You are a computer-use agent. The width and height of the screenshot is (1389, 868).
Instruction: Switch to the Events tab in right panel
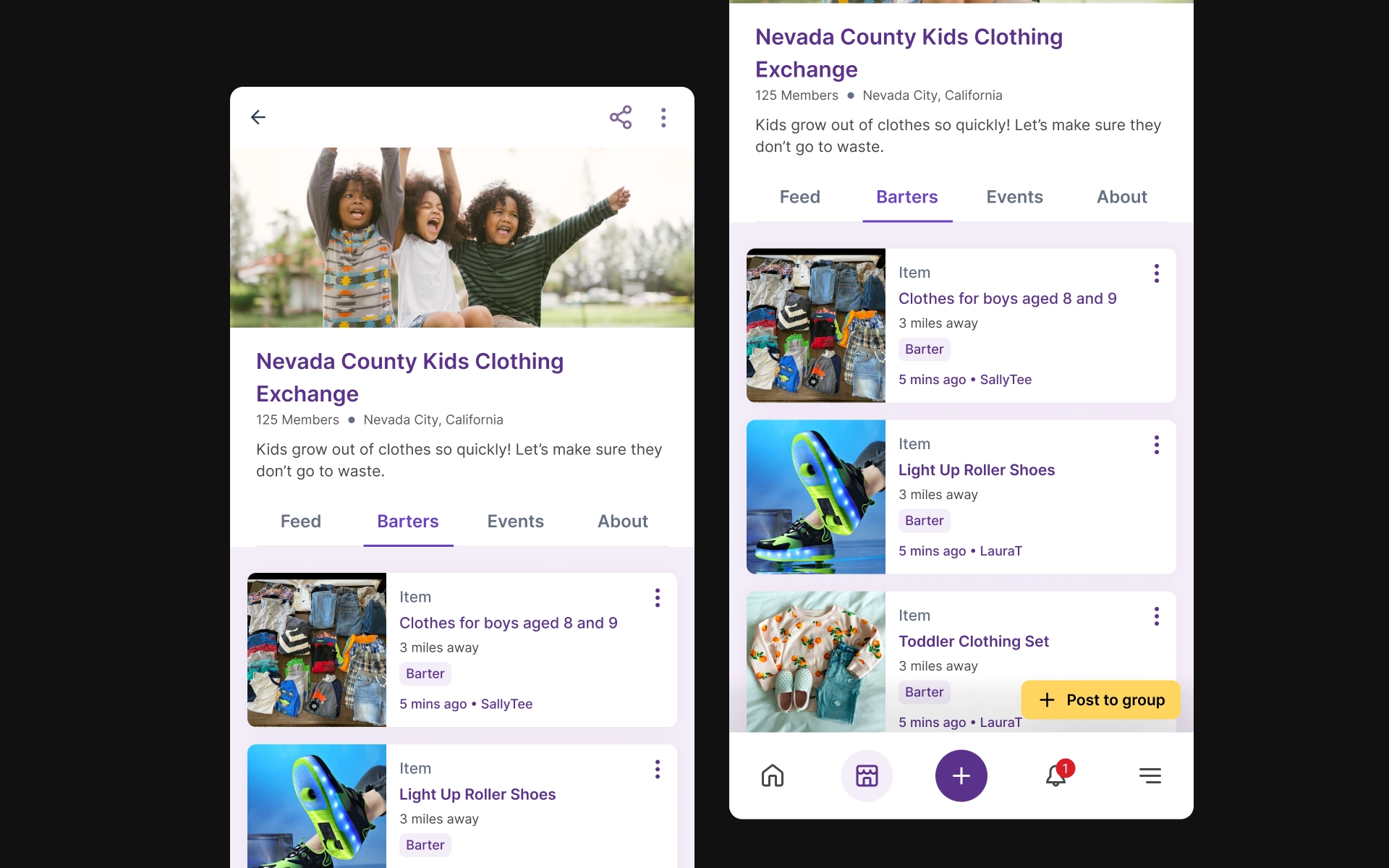[x=1014, y=197]
